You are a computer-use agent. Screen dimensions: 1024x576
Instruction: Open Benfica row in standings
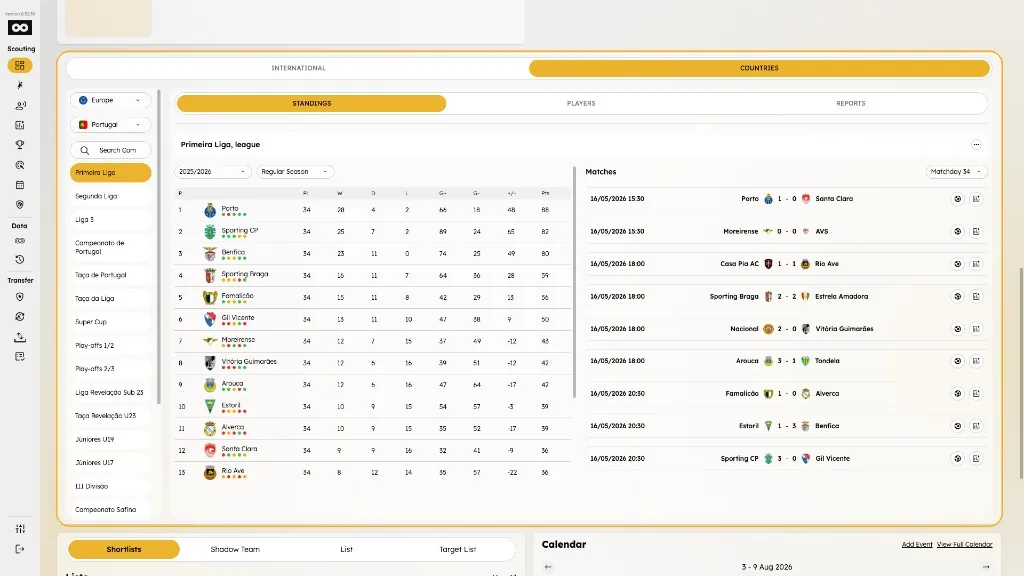(x=372, y=253)
